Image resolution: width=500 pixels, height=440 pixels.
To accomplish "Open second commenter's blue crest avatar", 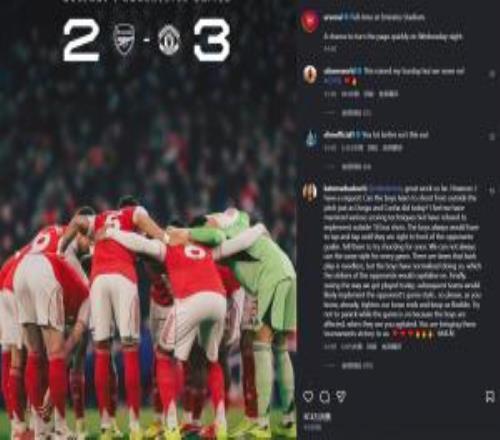I will click(311, 138).
